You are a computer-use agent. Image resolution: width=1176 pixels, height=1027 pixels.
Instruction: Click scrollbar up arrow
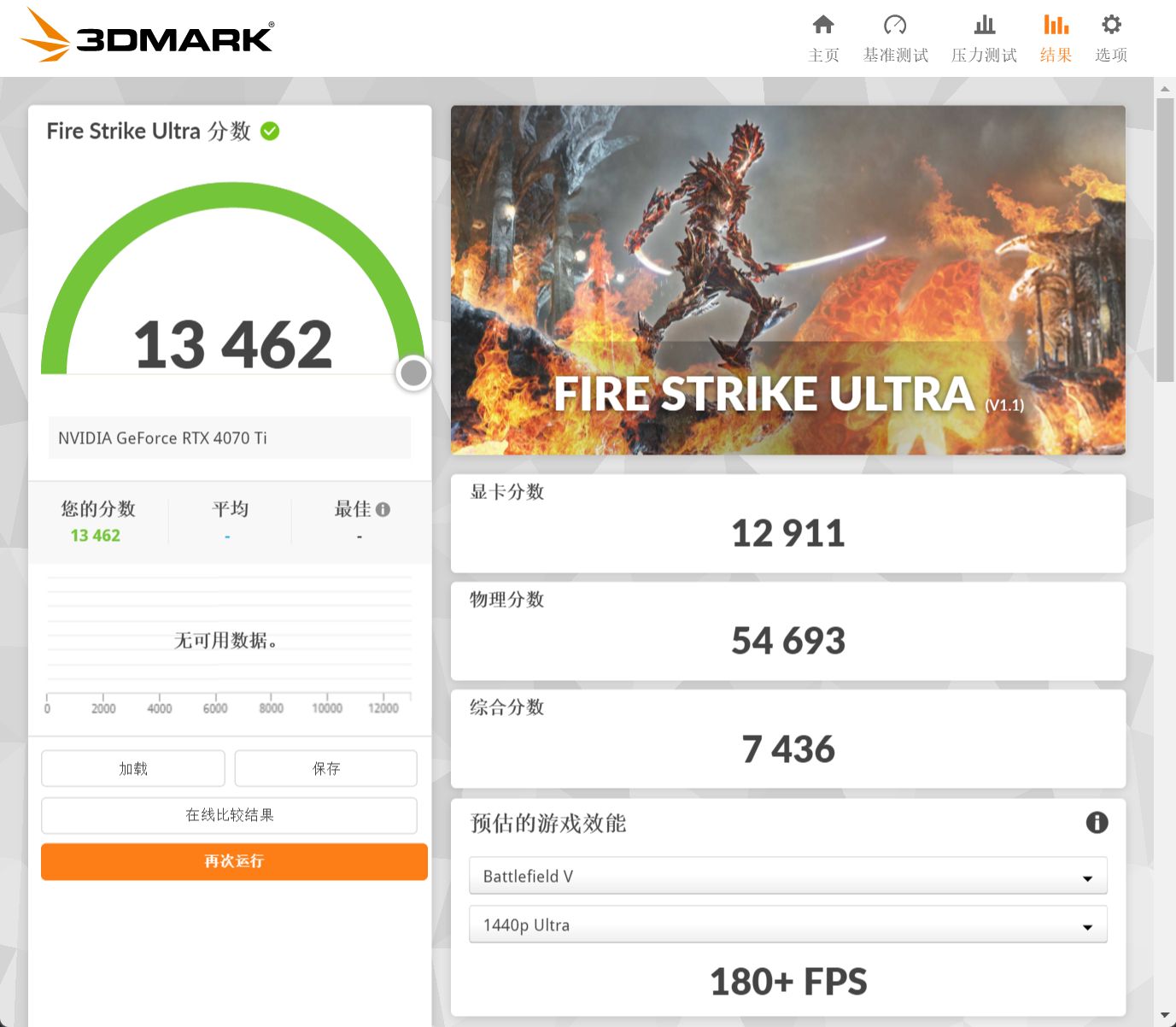[x=1165, y=88]
